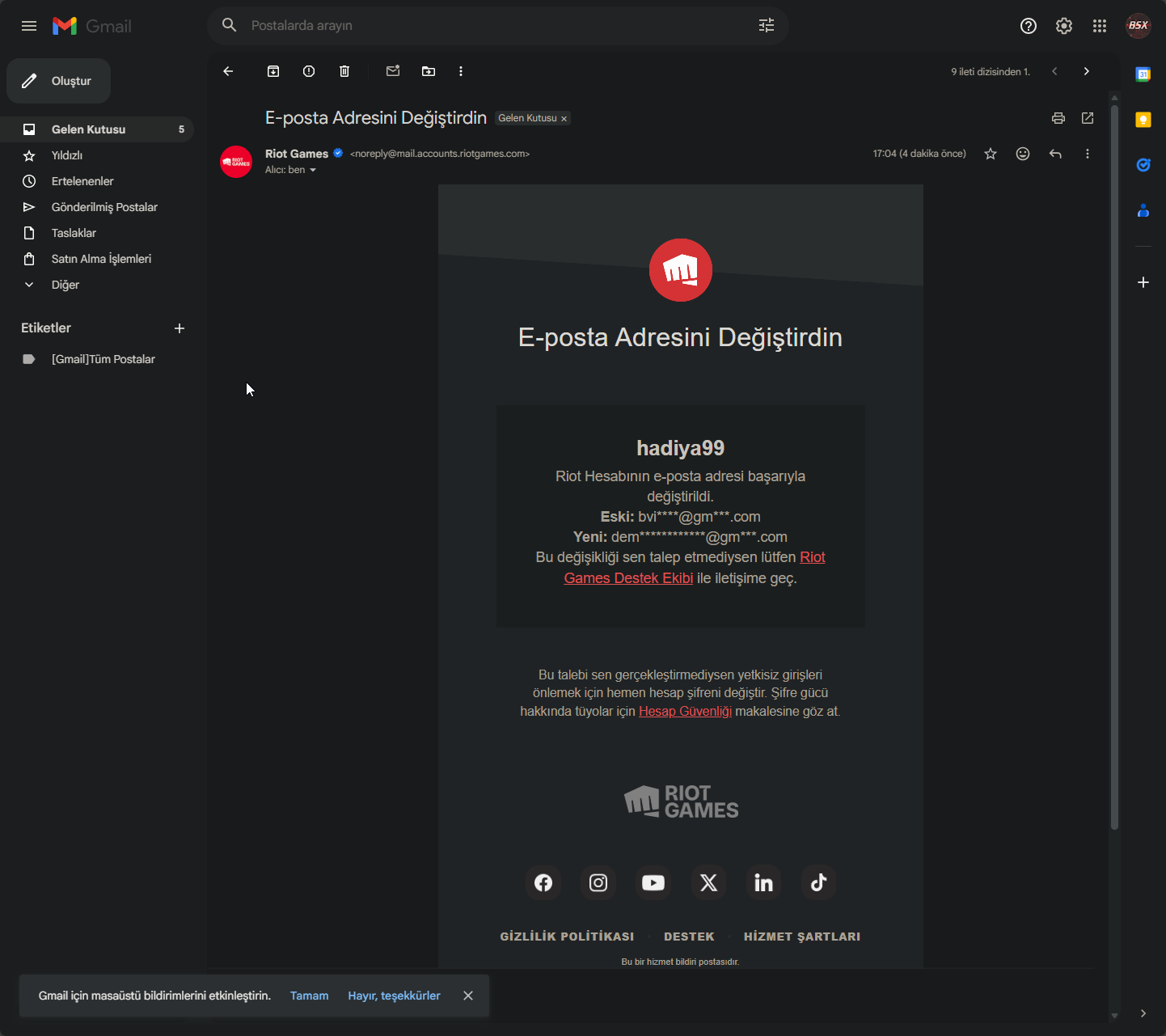Open the account profile avatar

click(1139, 26)
